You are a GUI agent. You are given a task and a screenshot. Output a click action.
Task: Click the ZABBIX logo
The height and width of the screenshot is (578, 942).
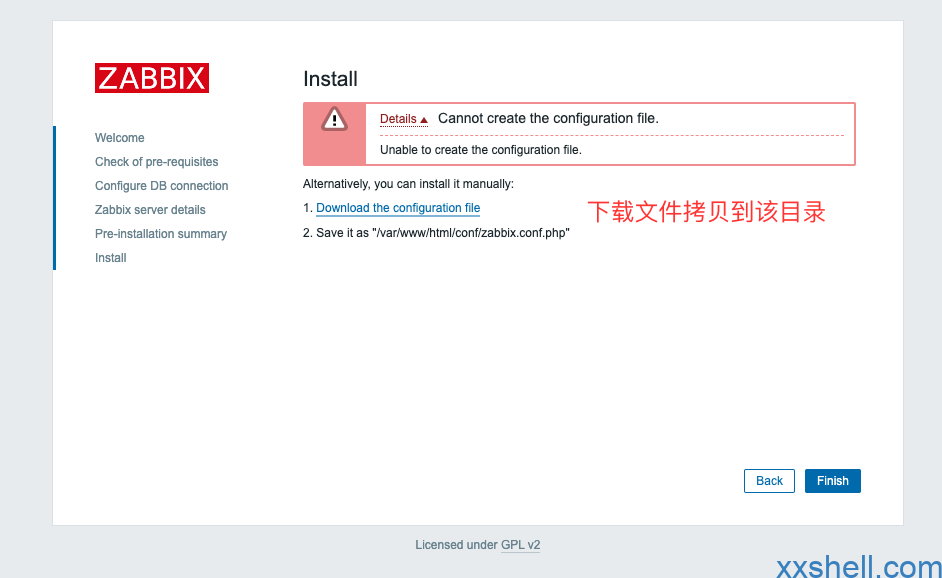coord(152,78)
